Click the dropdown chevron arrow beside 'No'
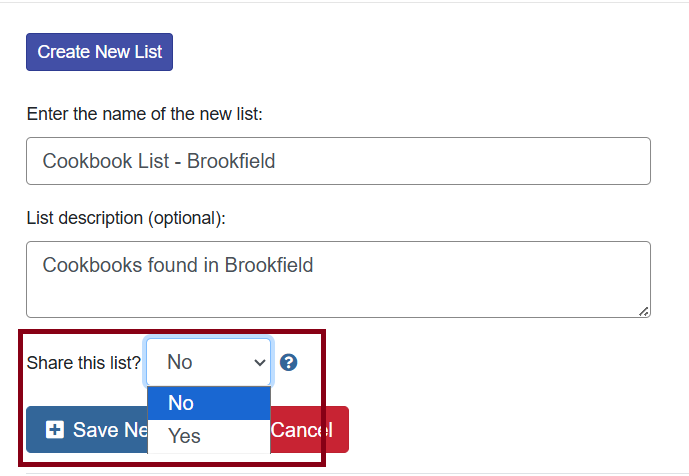The height and width of the screenshot is (476, 689). tap(260, 363)
